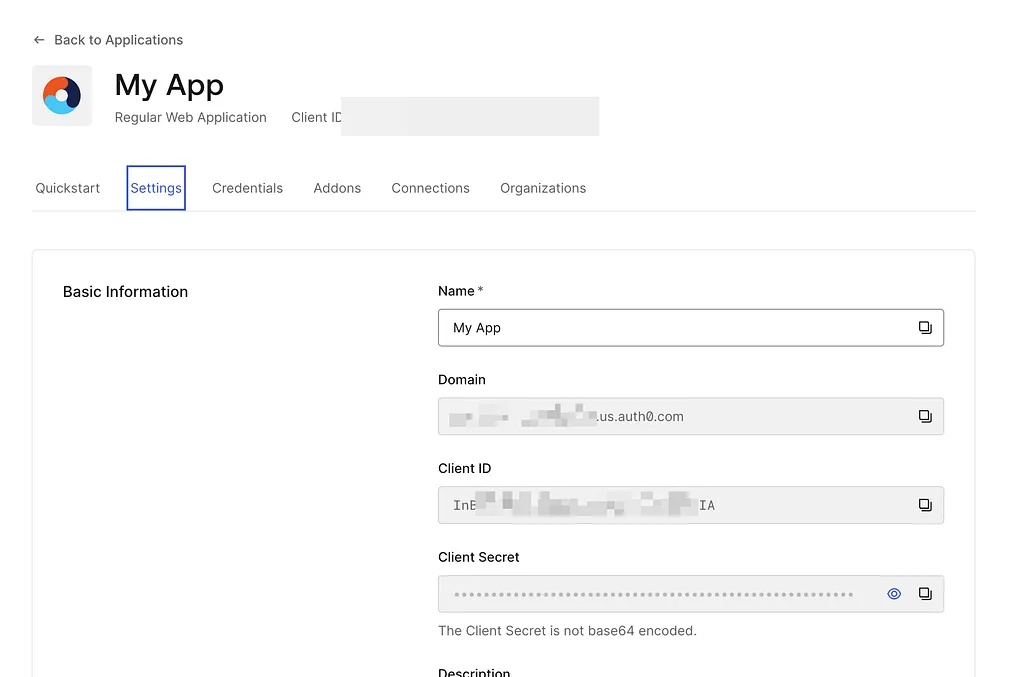The width and height of the screenshot is (1024, 677).
Task: Click the 'Client Secret' field label
Action: point(479,558)
